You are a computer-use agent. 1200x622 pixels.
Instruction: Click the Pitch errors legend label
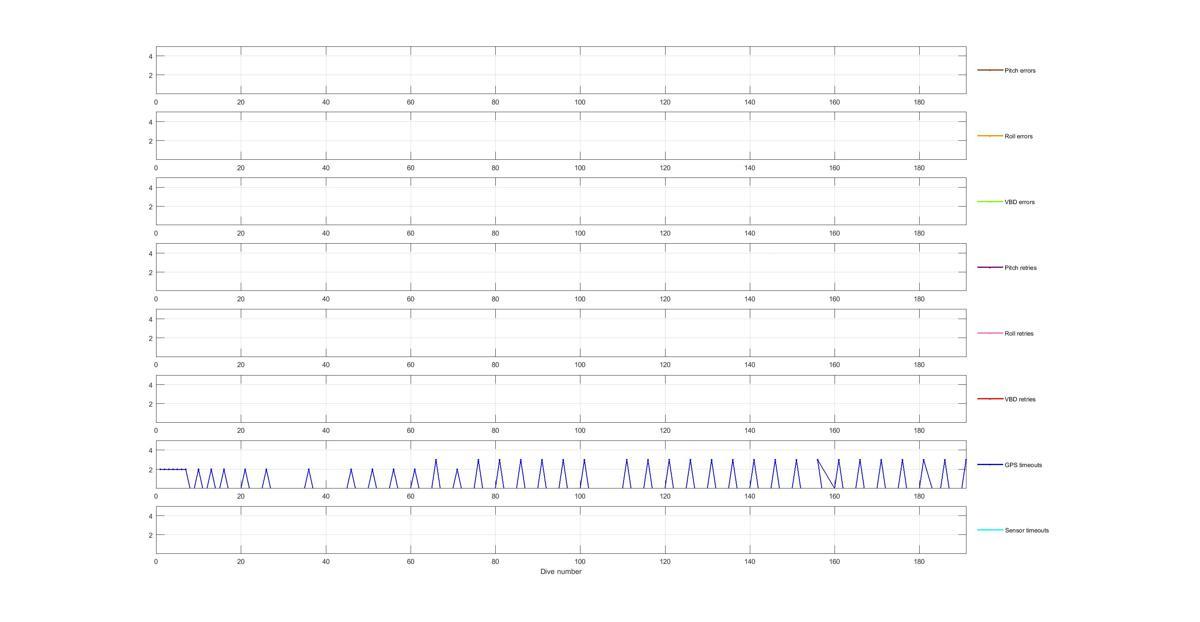(x=1020, y=71)
